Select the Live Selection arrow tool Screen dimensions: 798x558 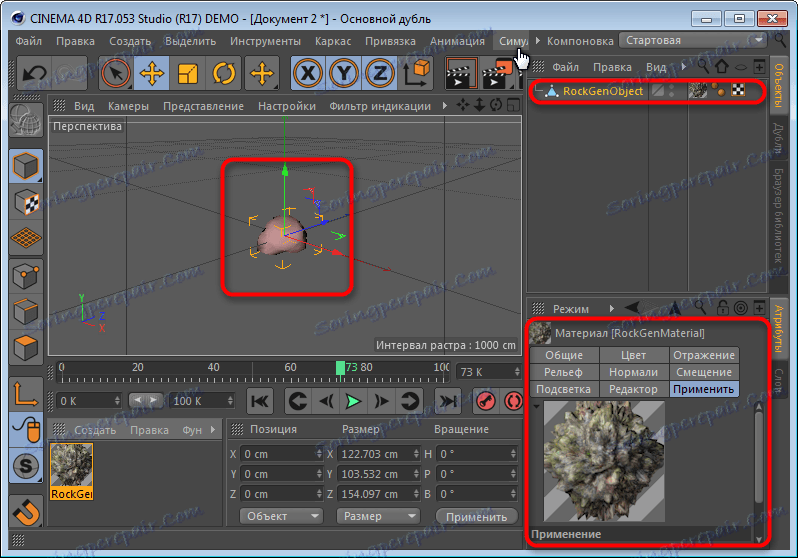pyautogui.click(x=116, y=73)
